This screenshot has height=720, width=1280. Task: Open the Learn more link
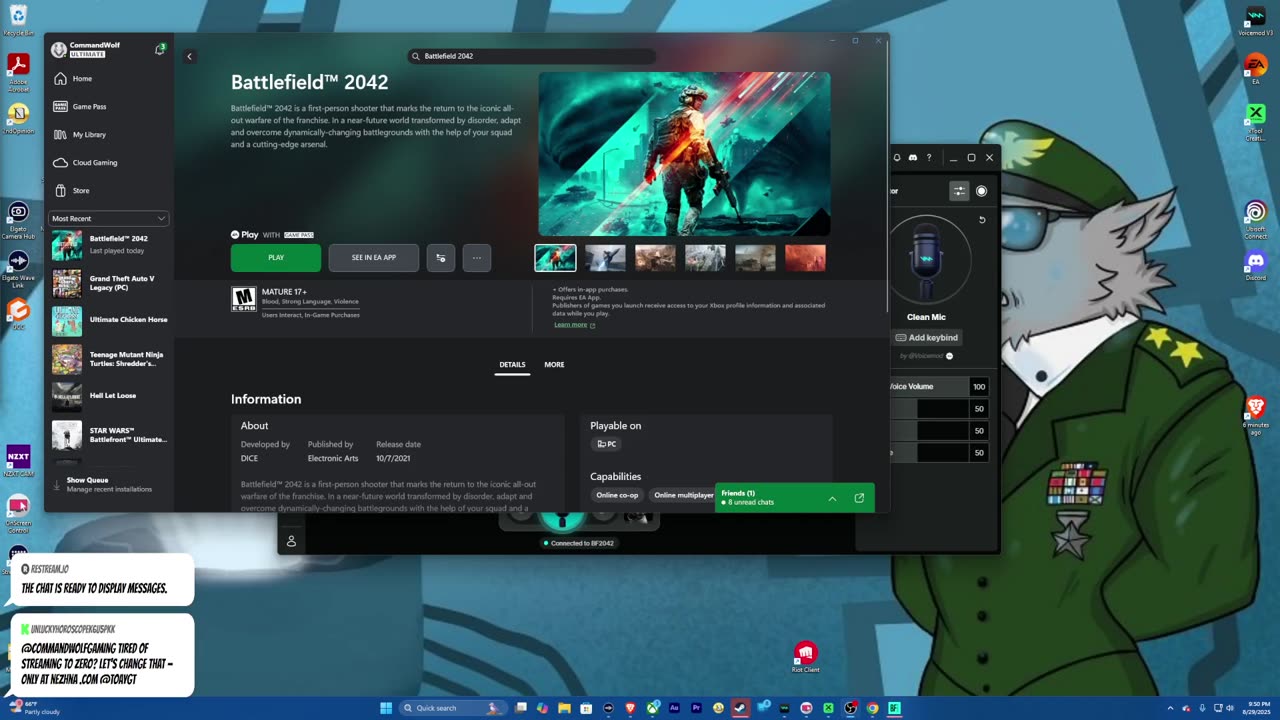coord(574,325)
